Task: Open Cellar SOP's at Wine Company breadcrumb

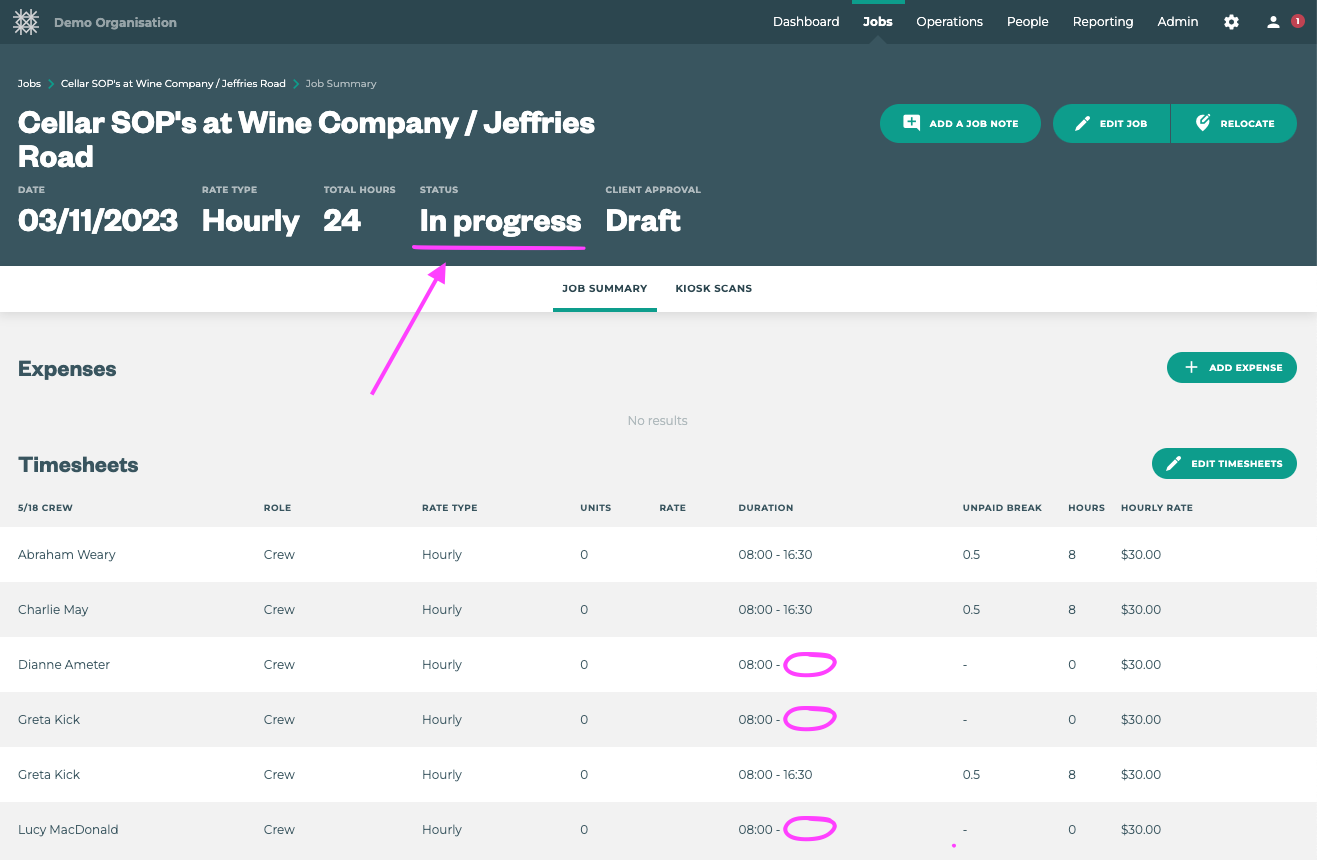Action: (x=173, y=84)
